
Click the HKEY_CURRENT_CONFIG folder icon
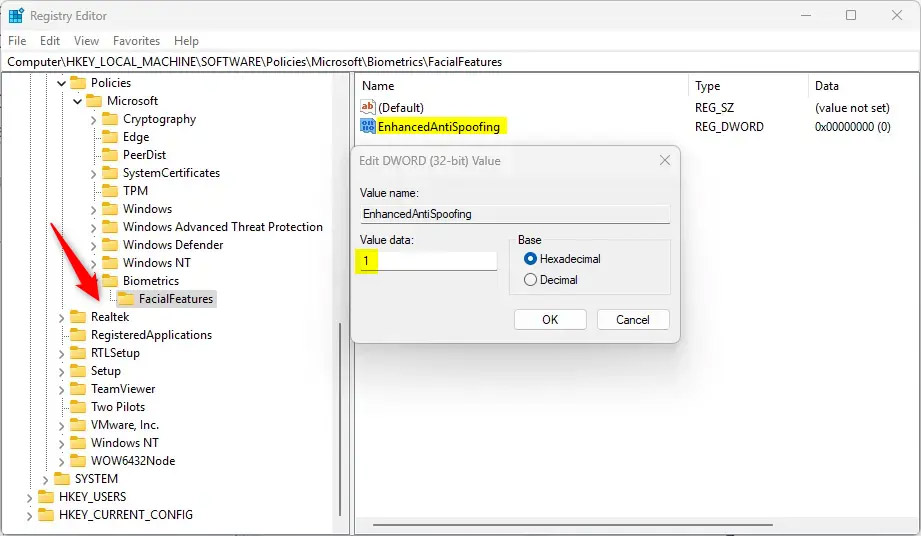[46, 515]
